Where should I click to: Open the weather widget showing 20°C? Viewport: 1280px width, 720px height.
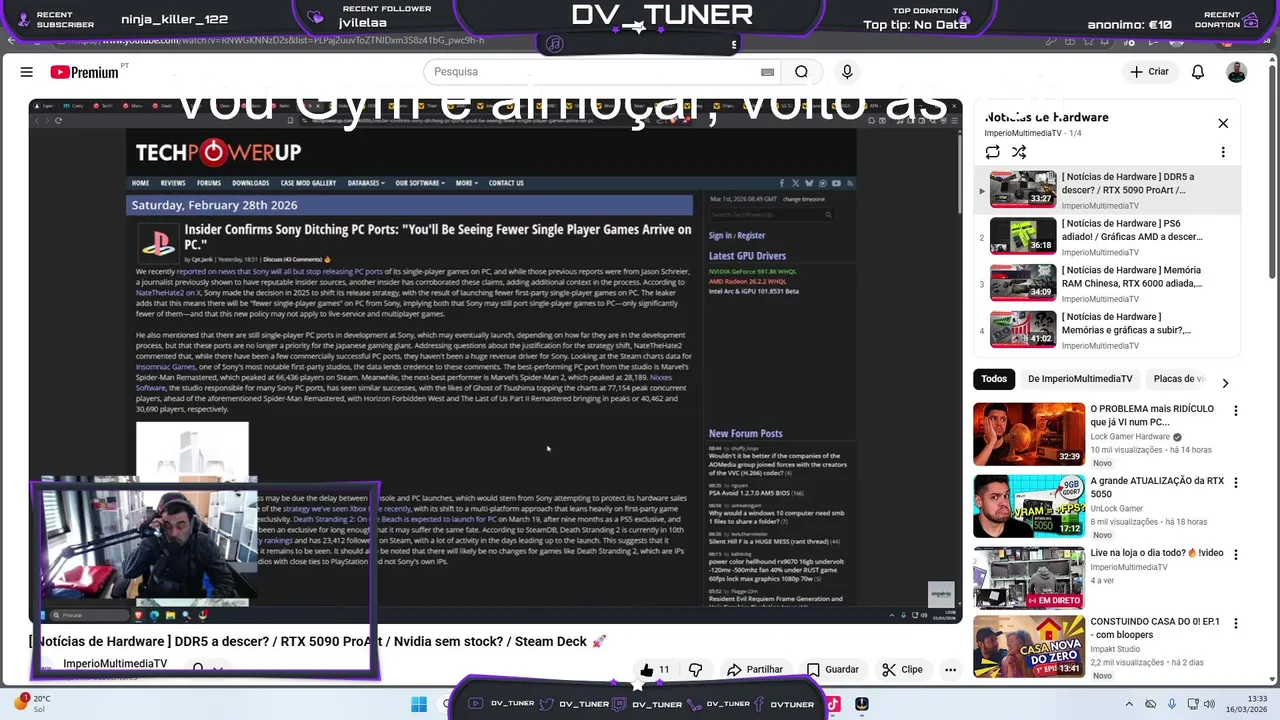(x=30, y=703)
